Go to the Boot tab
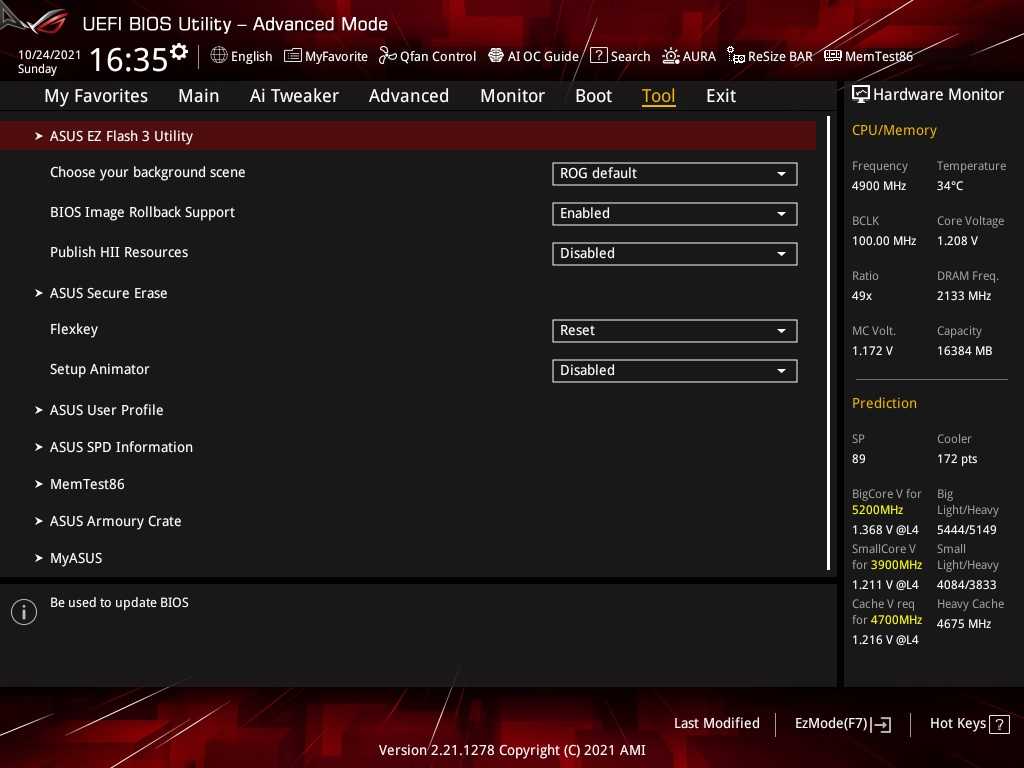Image resolution: width=1024 pixels, height=768 pixels. (x=593, y=96)
